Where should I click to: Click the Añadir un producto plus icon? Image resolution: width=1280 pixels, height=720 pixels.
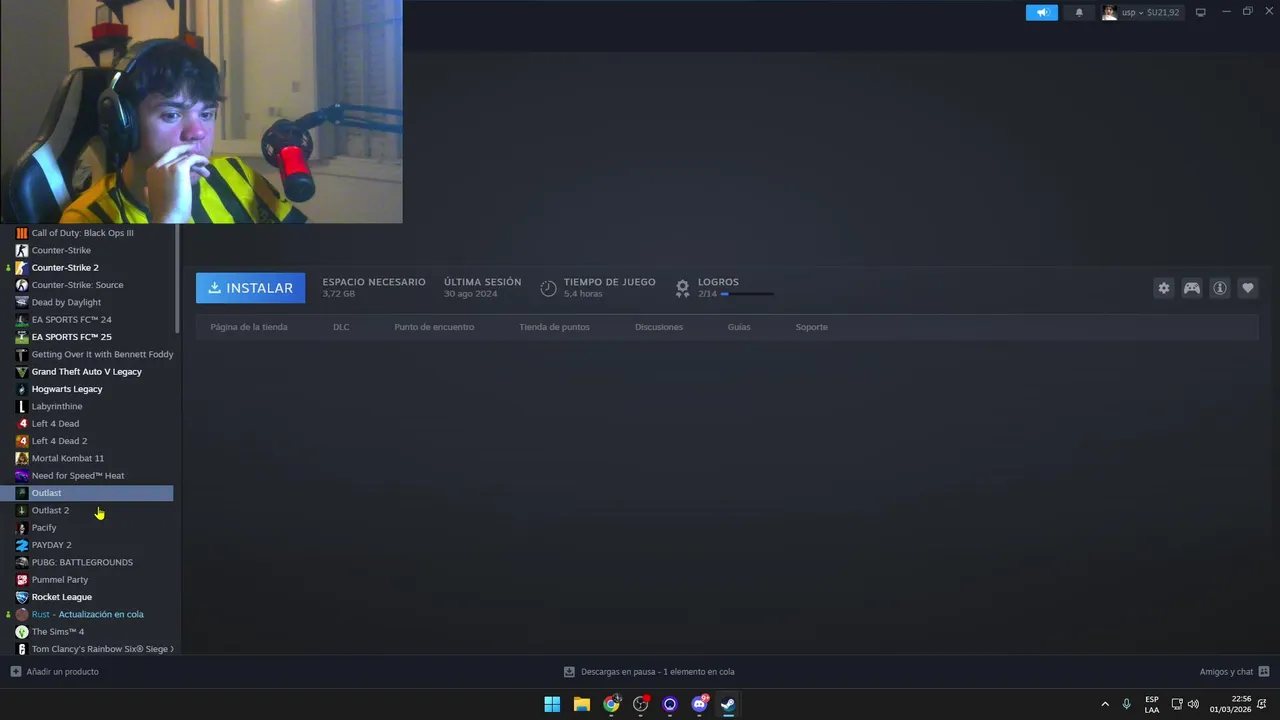click(x=15, y=672)
